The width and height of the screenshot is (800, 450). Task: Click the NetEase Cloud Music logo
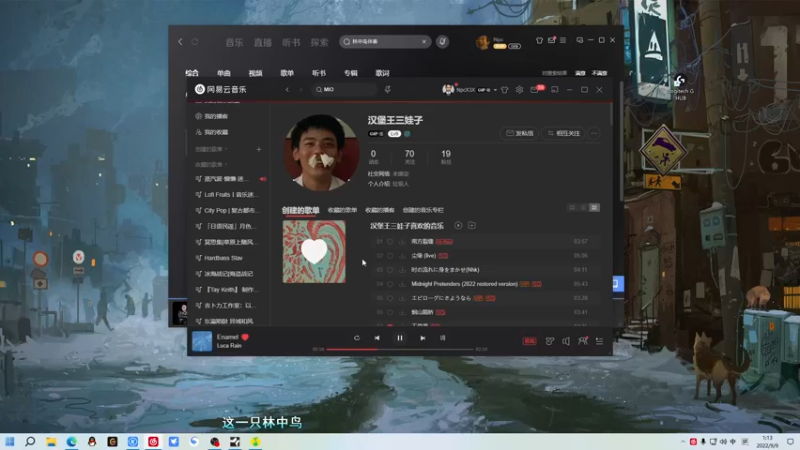tap(220, 89)
